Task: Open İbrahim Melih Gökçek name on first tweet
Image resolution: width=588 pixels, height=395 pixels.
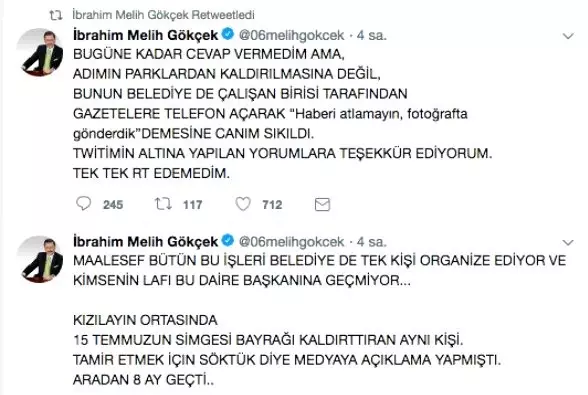Action: click(145, 35)
